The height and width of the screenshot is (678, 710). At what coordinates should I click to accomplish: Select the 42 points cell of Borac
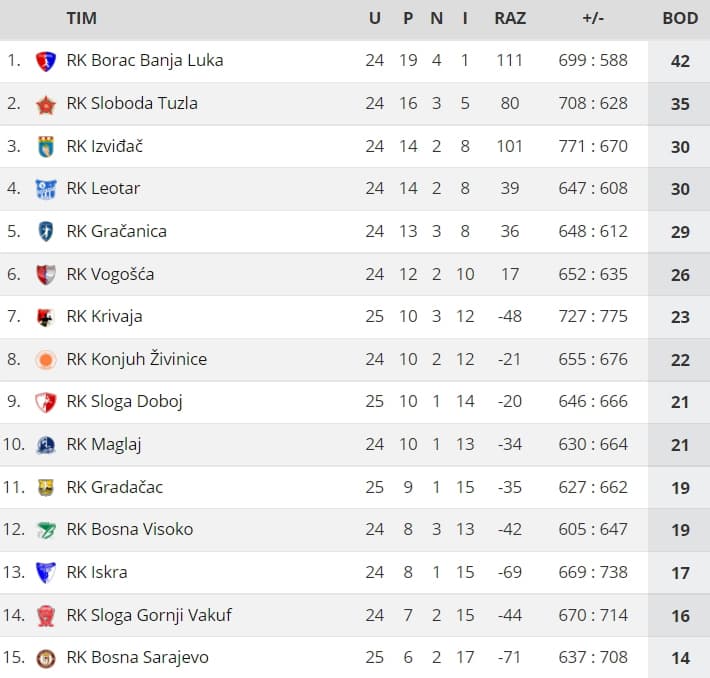(x=679, y=61)
